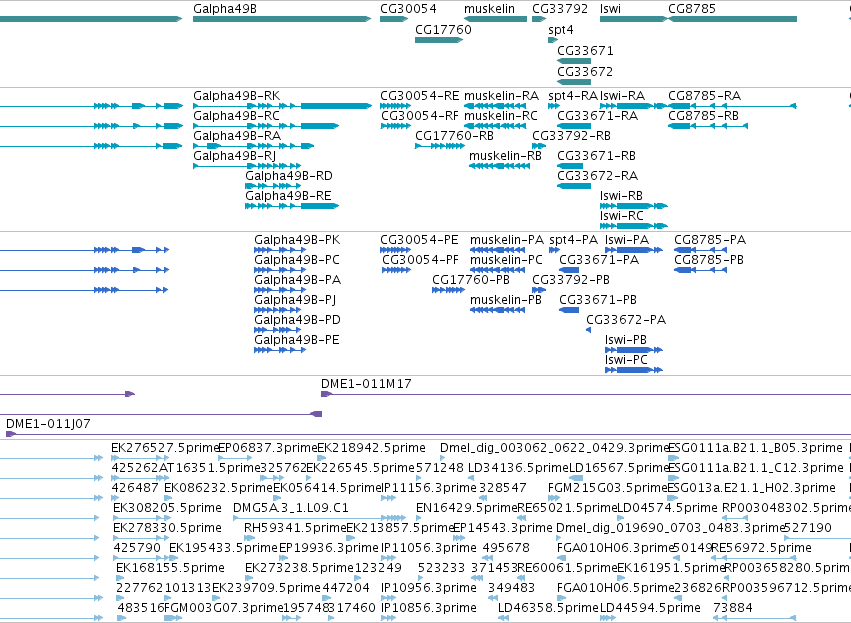Screen dimensions: 851x623
Task: Click the EN16429.5prime EST label
Action: [467, 508]
